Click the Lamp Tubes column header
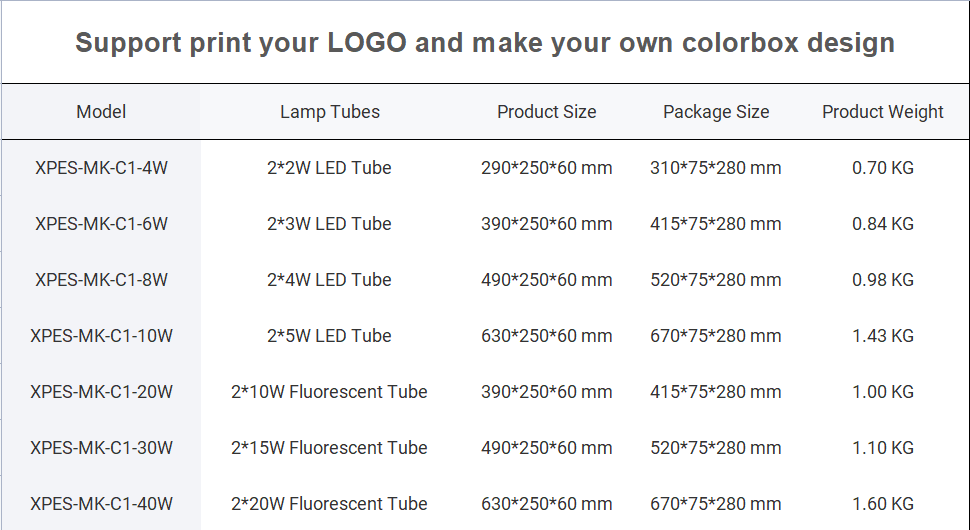This screenshot has width=970, height=530. [x=330, y=112]
